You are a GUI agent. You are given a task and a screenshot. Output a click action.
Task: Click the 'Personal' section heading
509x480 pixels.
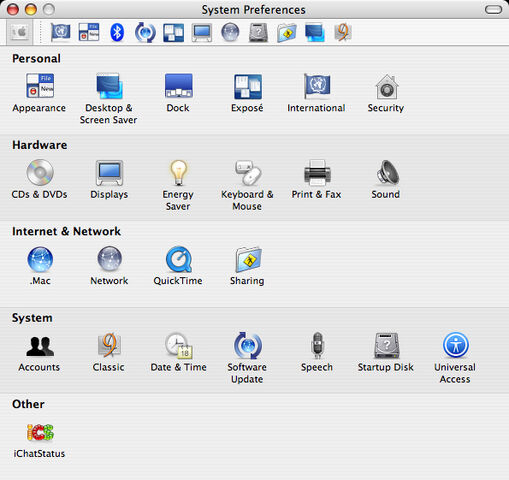pos(36,59)
